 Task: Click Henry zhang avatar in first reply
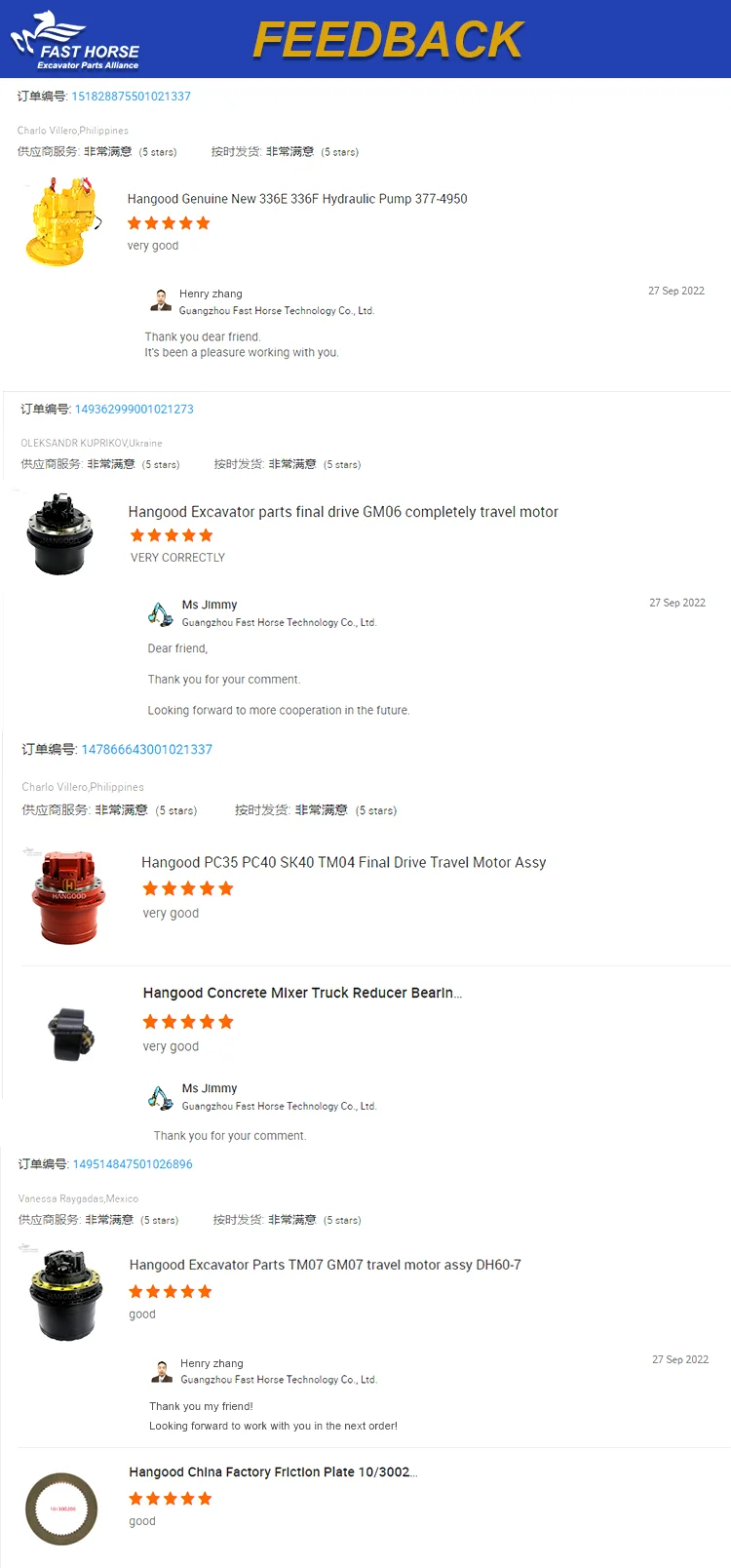[161, 300]
